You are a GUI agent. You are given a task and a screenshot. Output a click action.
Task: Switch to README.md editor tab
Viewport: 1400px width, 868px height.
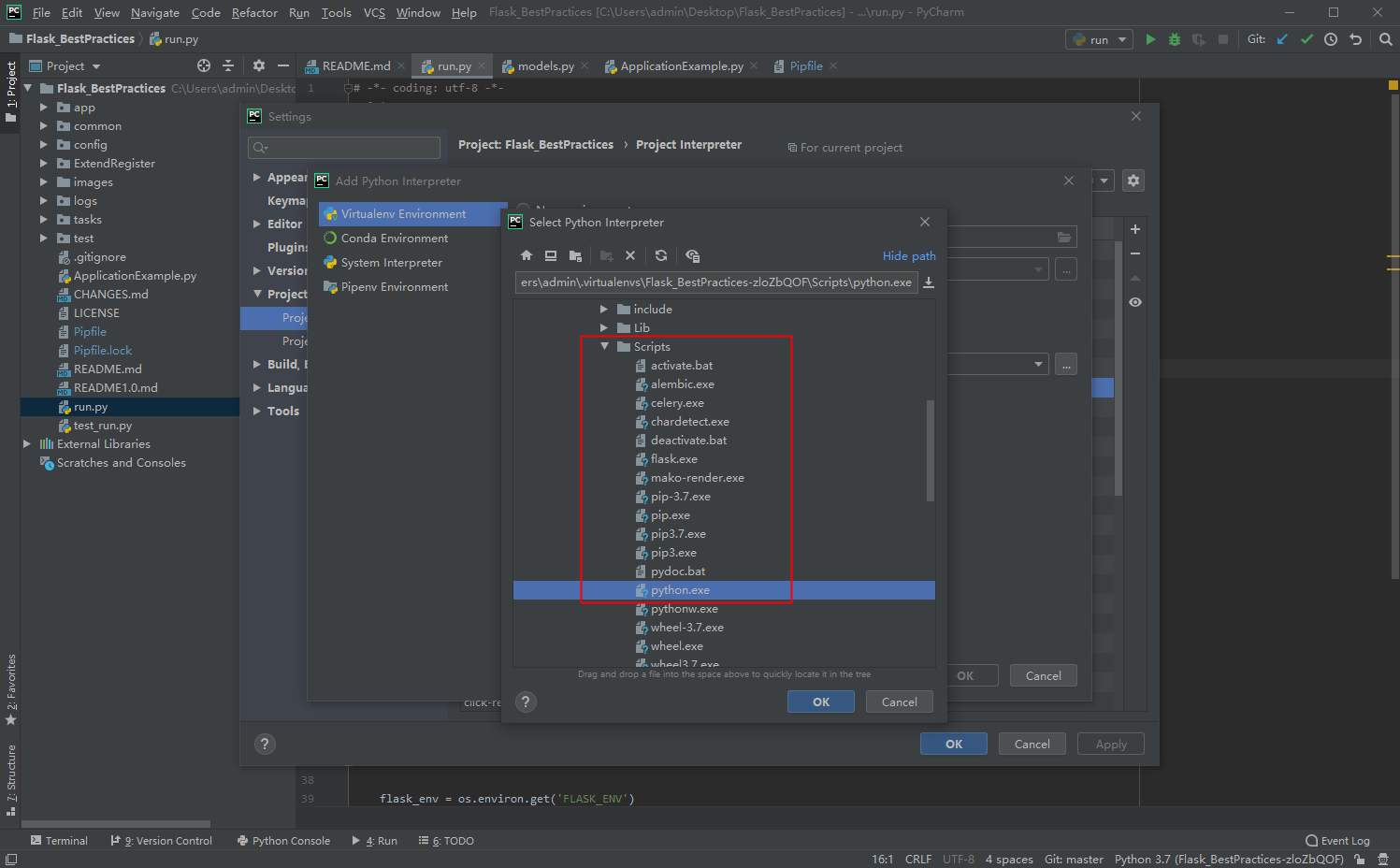tap(356, 65)
